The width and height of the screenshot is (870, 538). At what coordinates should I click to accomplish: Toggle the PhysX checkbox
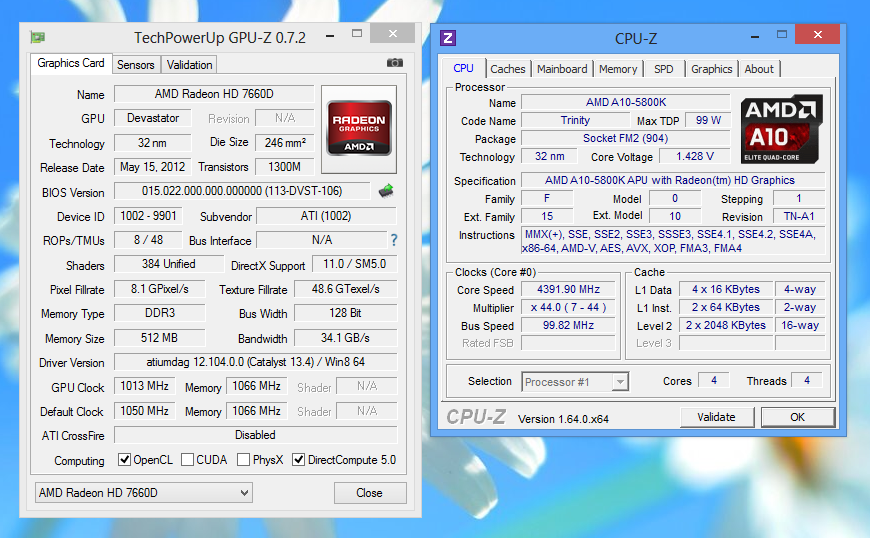coord(243,460)
